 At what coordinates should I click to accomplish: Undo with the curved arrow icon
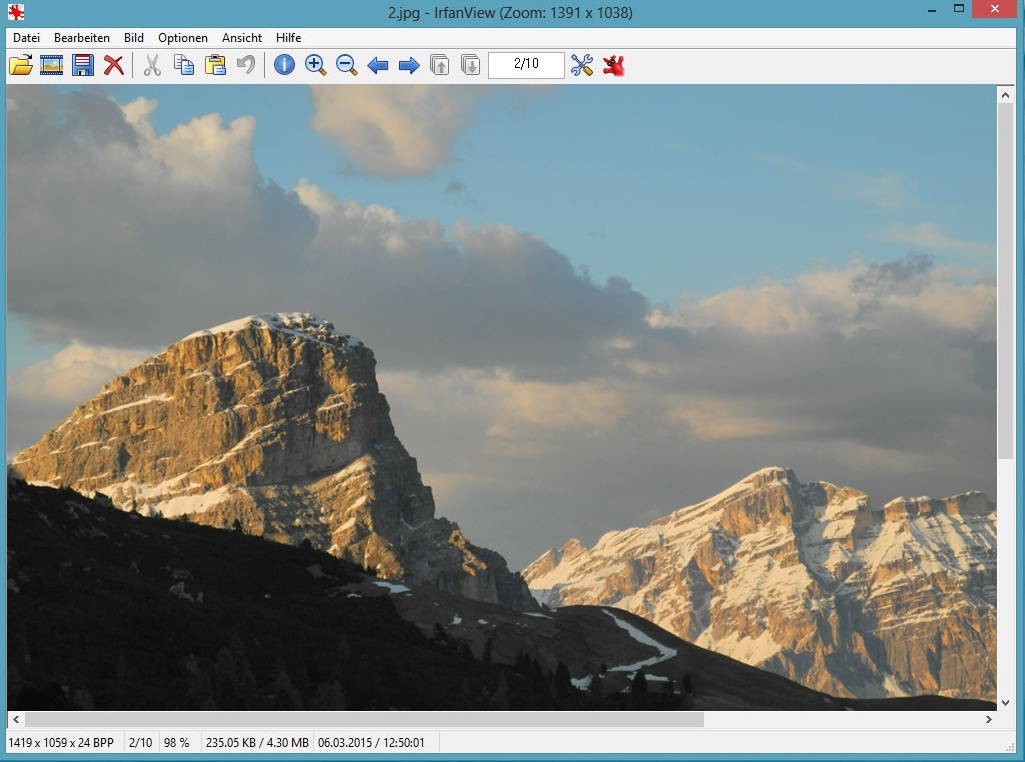click(246, 65)
